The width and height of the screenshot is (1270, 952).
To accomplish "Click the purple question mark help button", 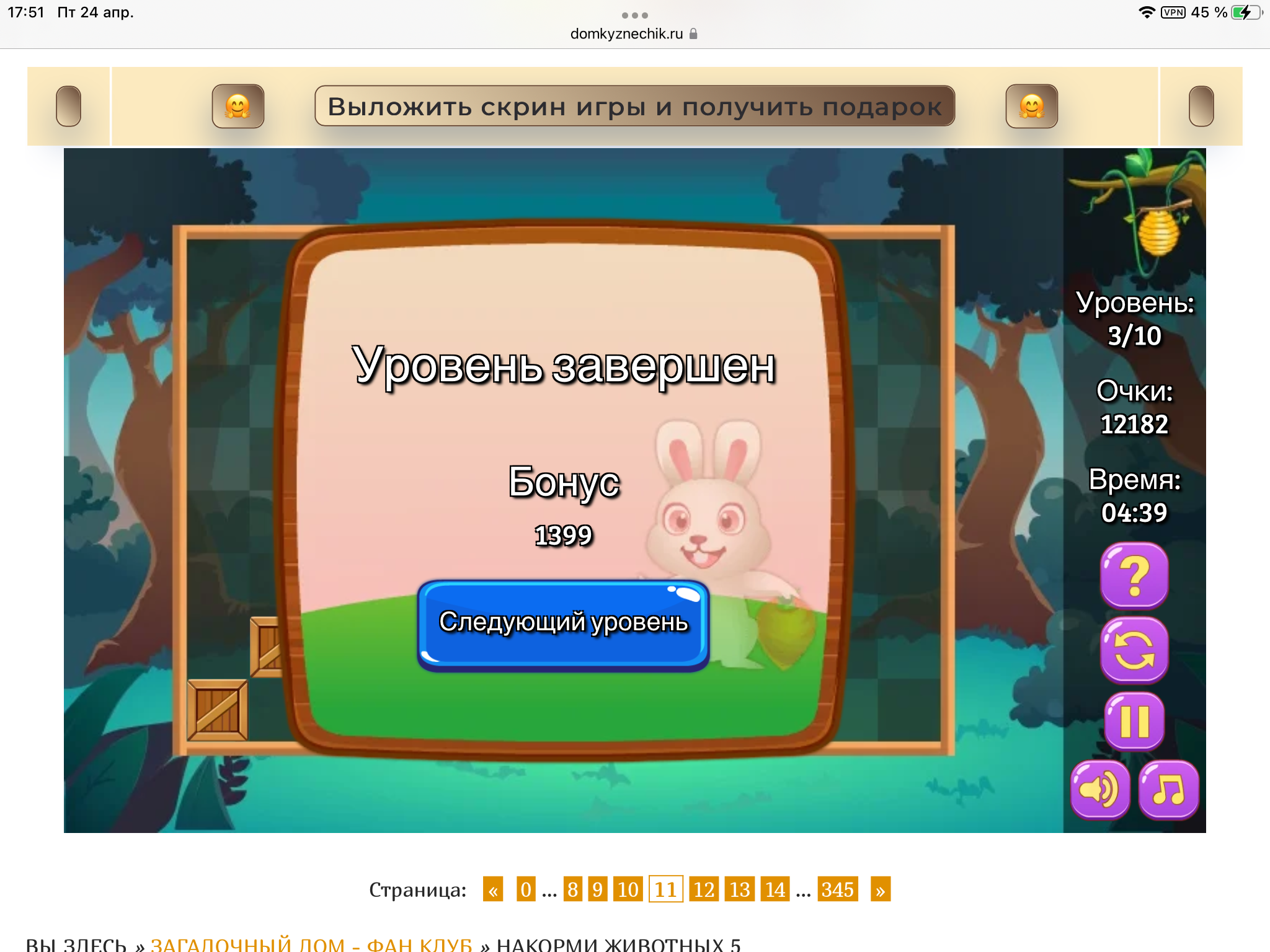I will pos(1134,576).
